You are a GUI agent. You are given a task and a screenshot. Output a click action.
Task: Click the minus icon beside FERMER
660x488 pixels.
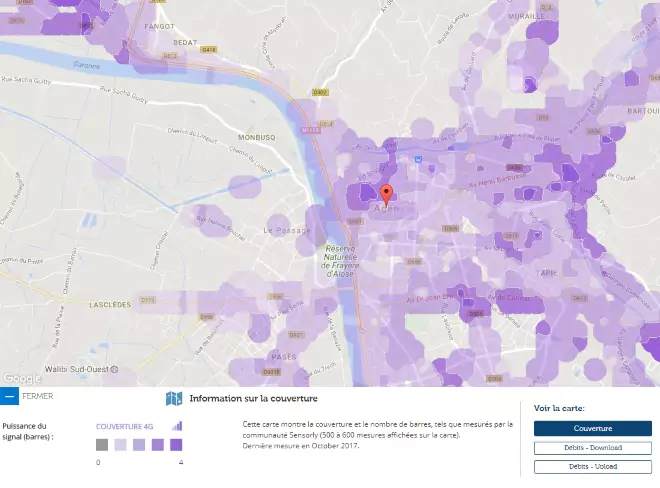pos(9,396)
